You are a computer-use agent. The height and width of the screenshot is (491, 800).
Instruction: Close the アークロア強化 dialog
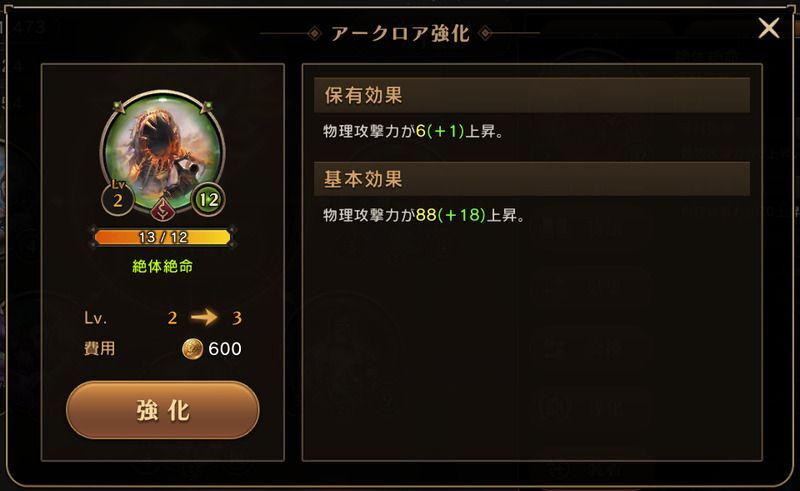click(768, 28)
